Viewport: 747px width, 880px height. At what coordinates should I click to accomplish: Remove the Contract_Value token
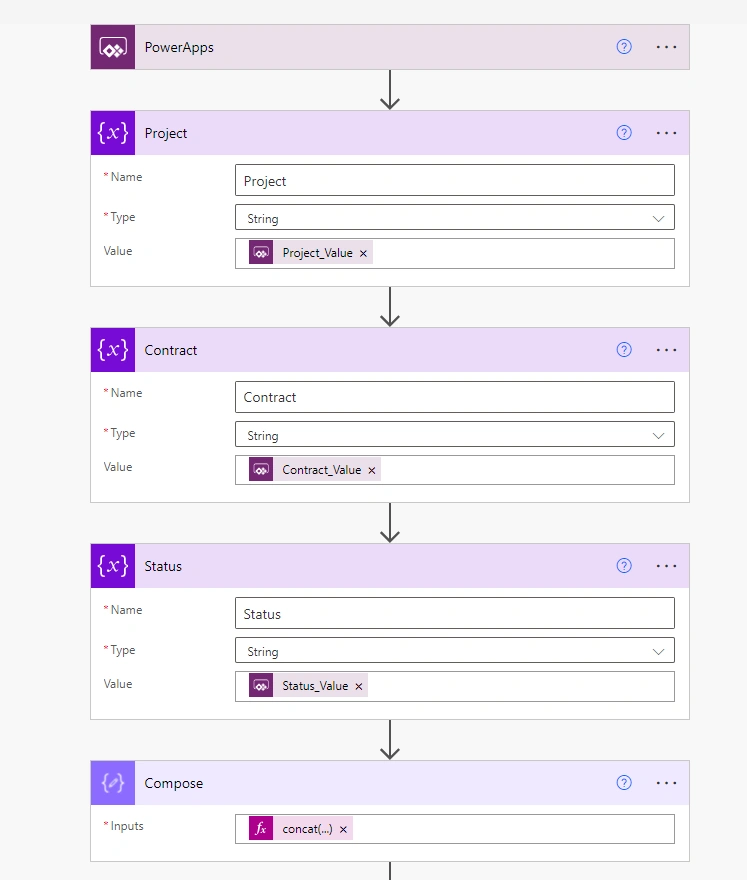click(372, 470)
